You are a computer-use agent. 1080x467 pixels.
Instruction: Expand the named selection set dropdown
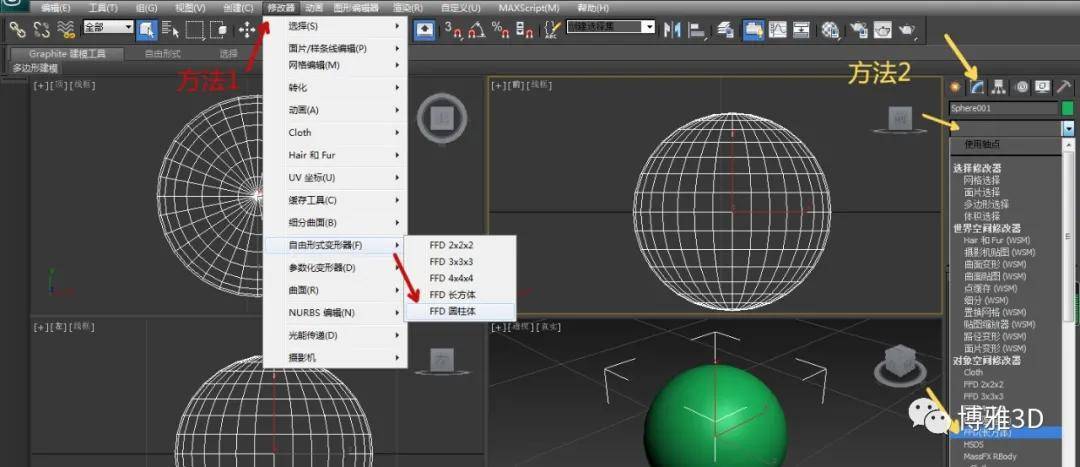pos(649,27)
